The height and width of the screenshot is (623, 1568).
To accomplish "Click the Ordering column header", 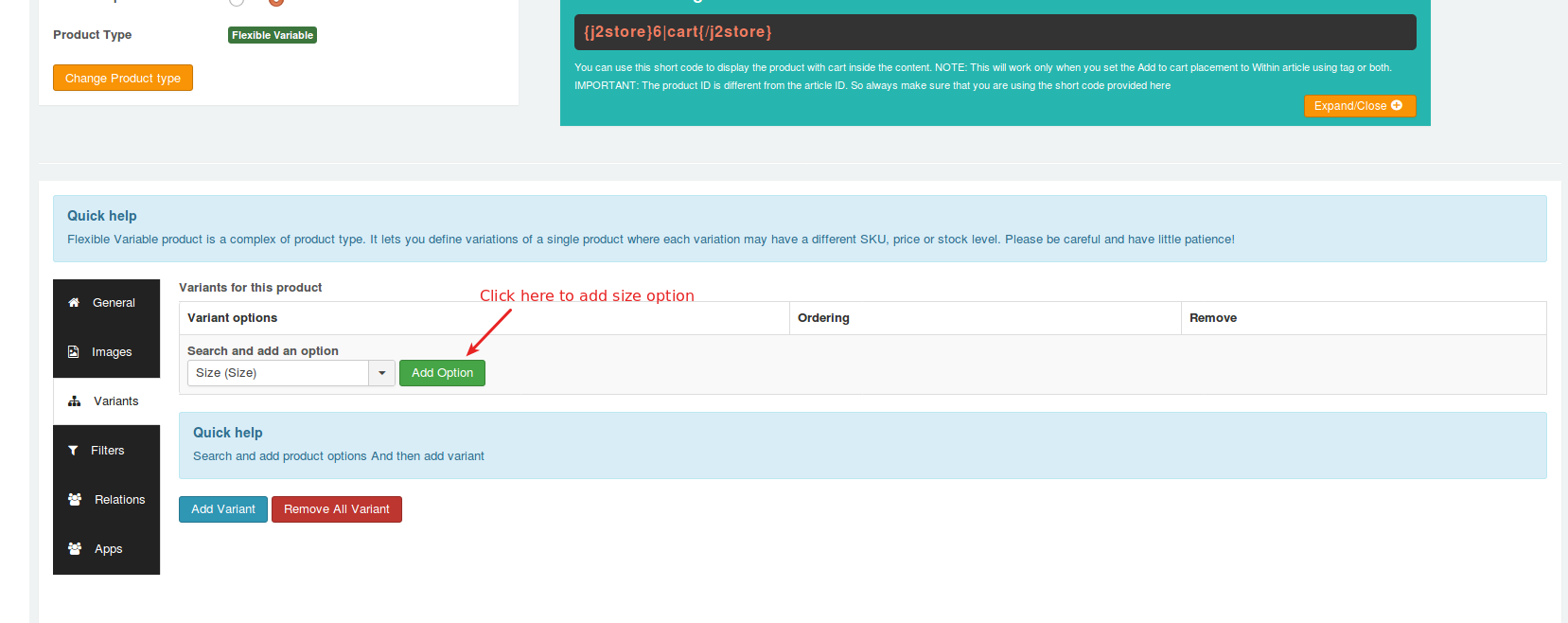I will [x=823, y=318].
